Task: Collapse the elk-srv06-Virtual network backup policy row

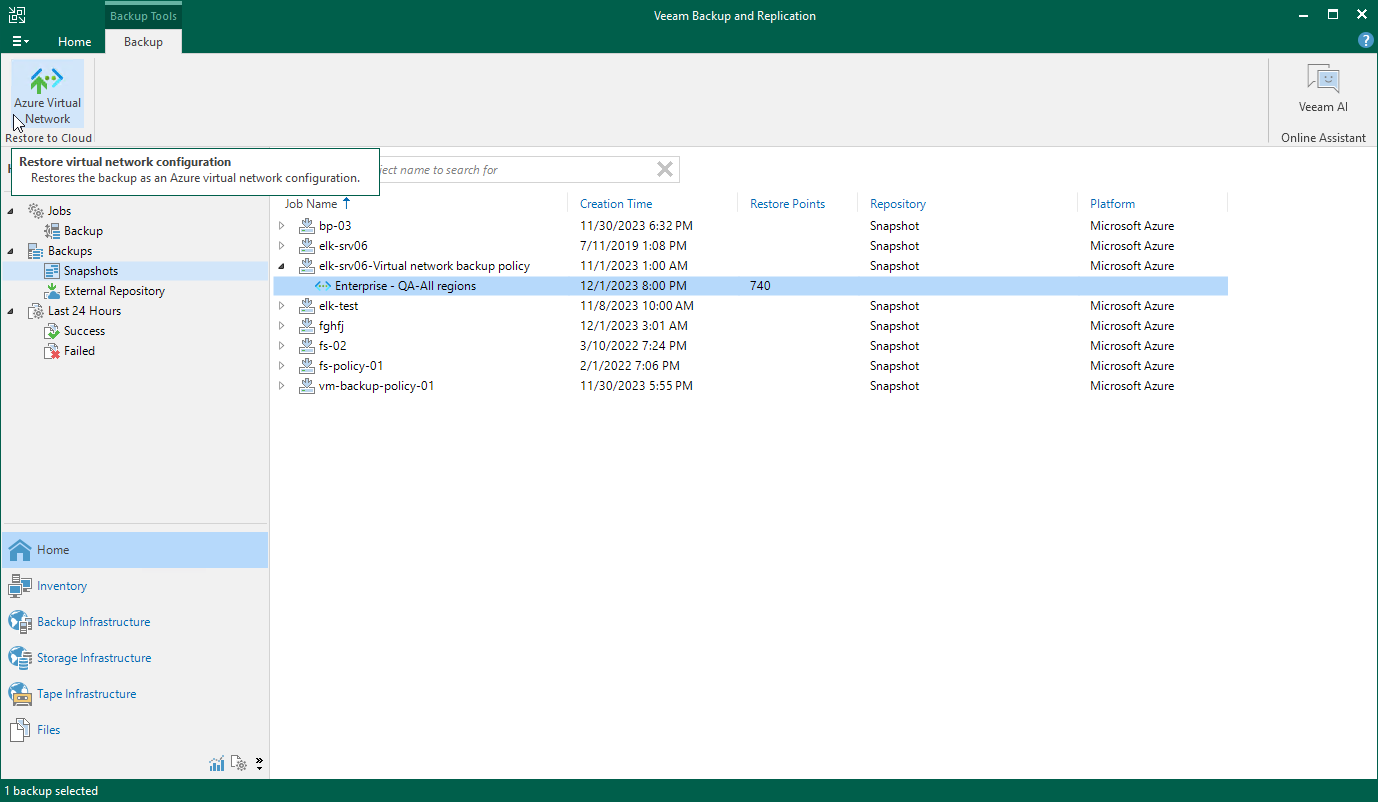Action: coord(281,266)
